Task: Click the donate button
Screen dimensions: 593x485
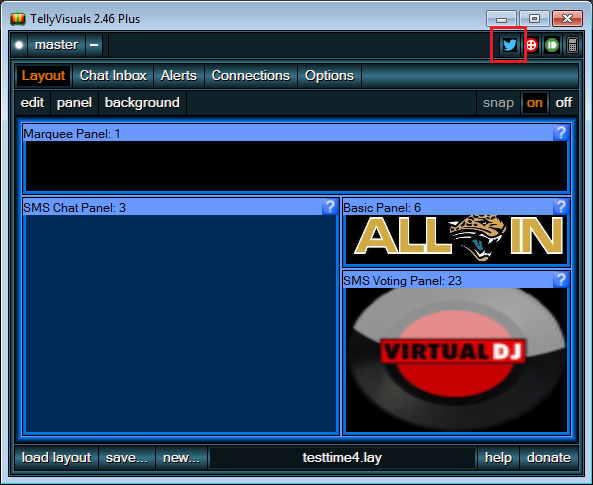Action: point(549,458)
